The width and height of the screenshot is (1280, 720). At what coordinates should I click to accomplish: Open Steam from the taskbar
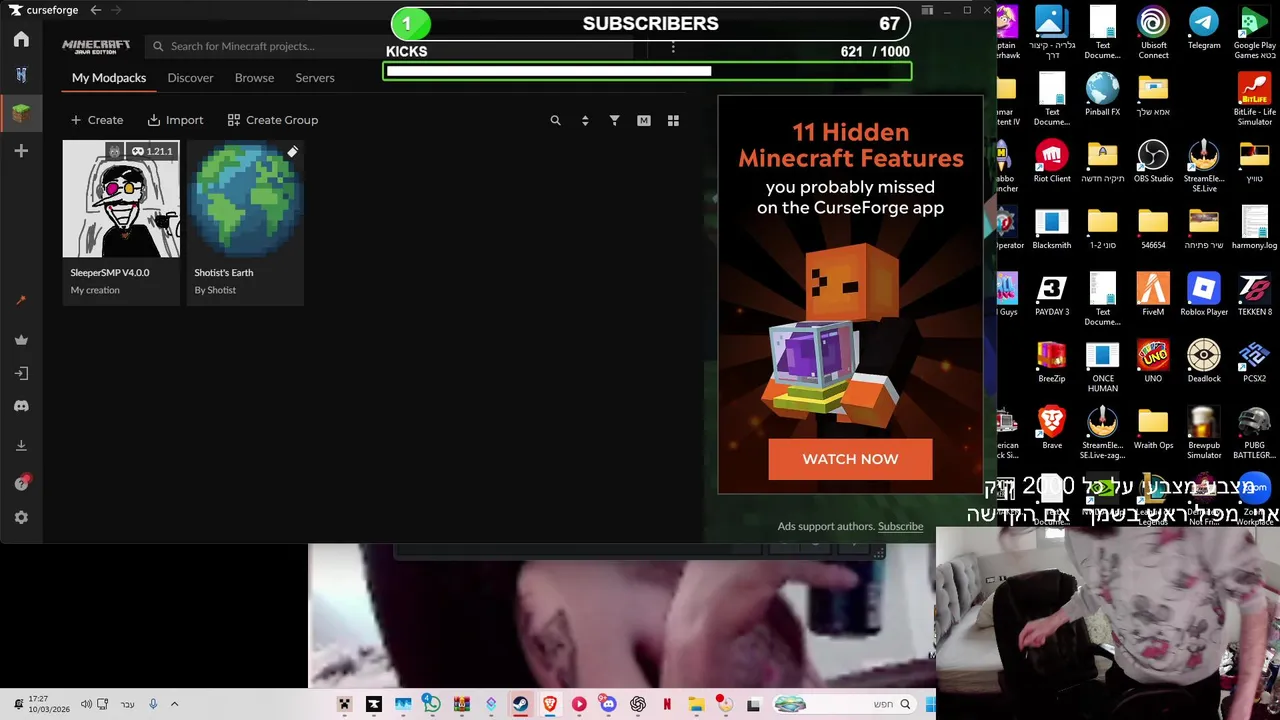click(x=520, y=704)
